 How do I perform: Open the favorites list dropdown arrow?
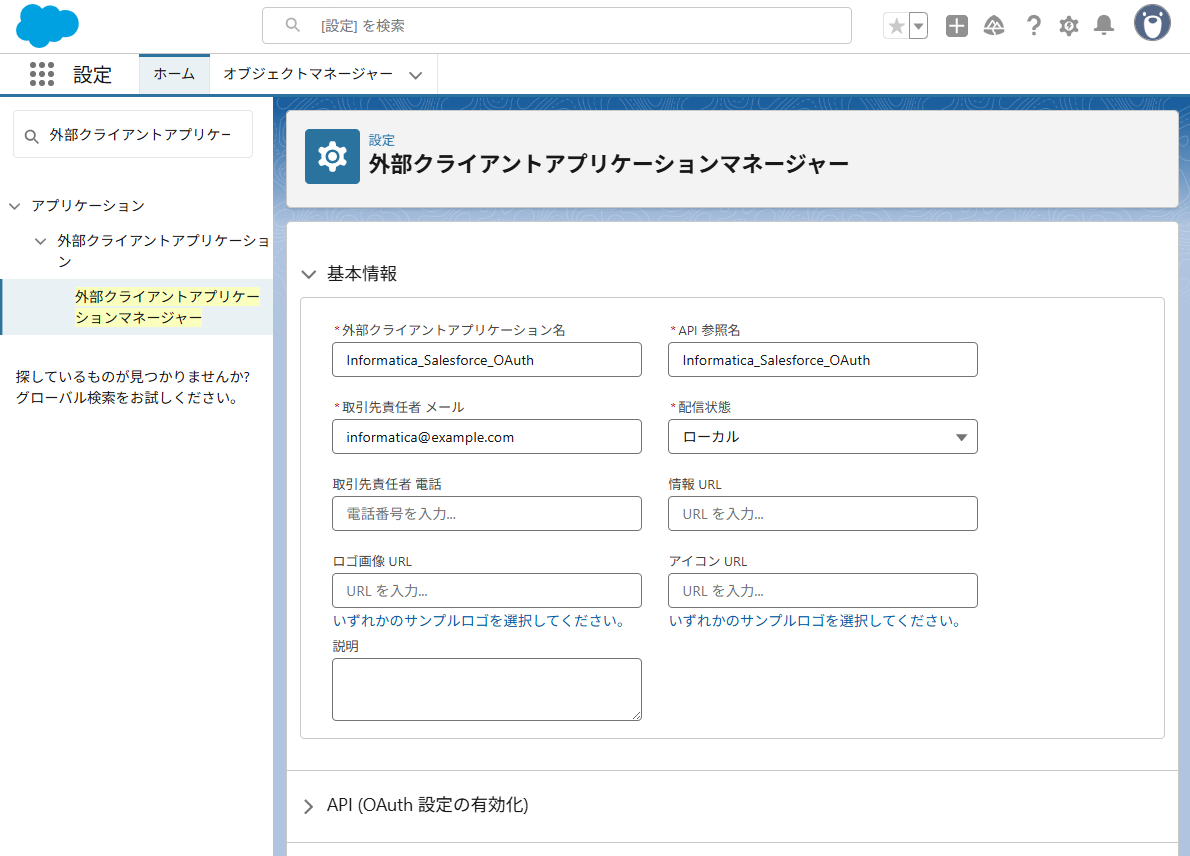[x=918, y=27]
